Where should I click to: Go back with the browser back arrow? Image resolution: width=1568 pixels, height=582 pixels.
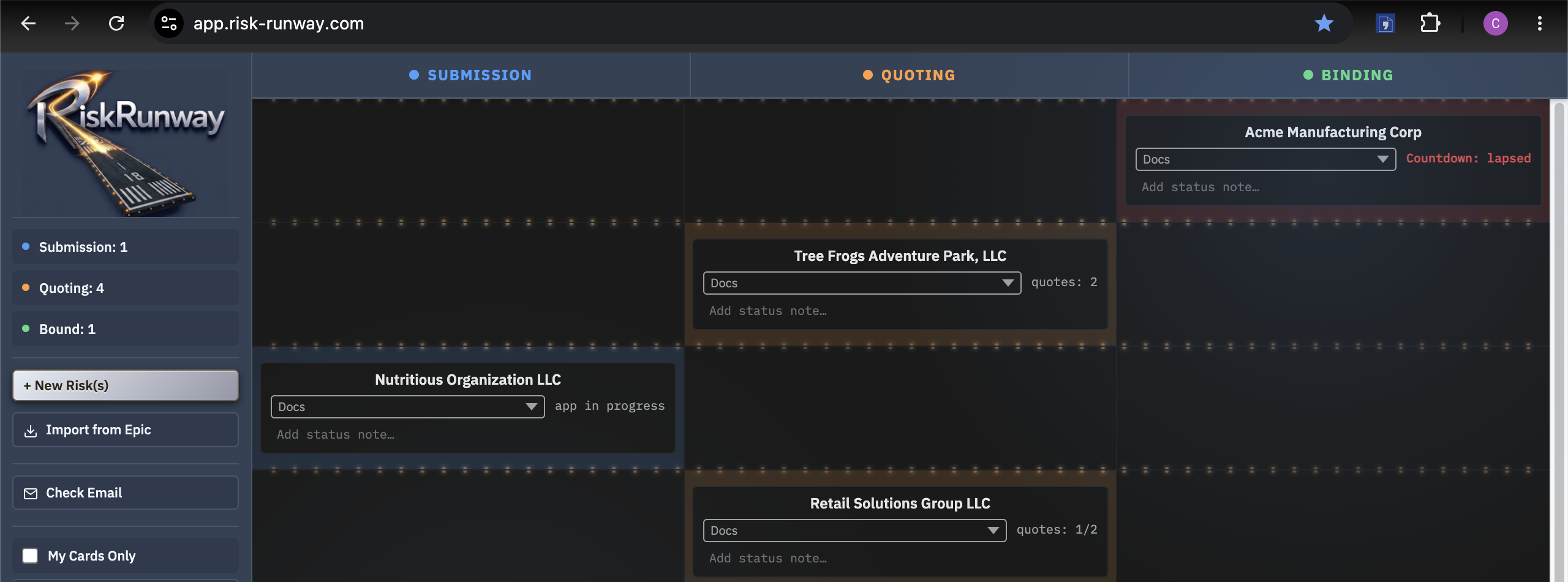coord(28,23)
